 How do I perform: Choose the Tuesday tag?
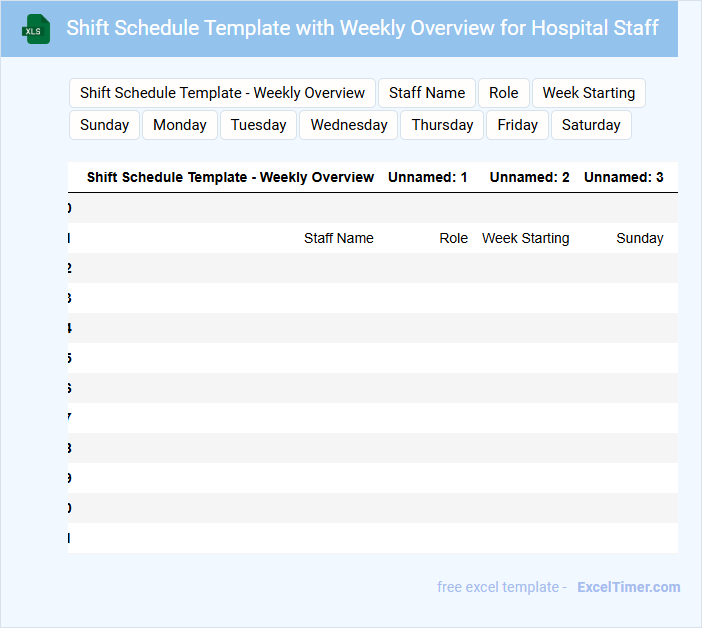click(x=259, y=125)
